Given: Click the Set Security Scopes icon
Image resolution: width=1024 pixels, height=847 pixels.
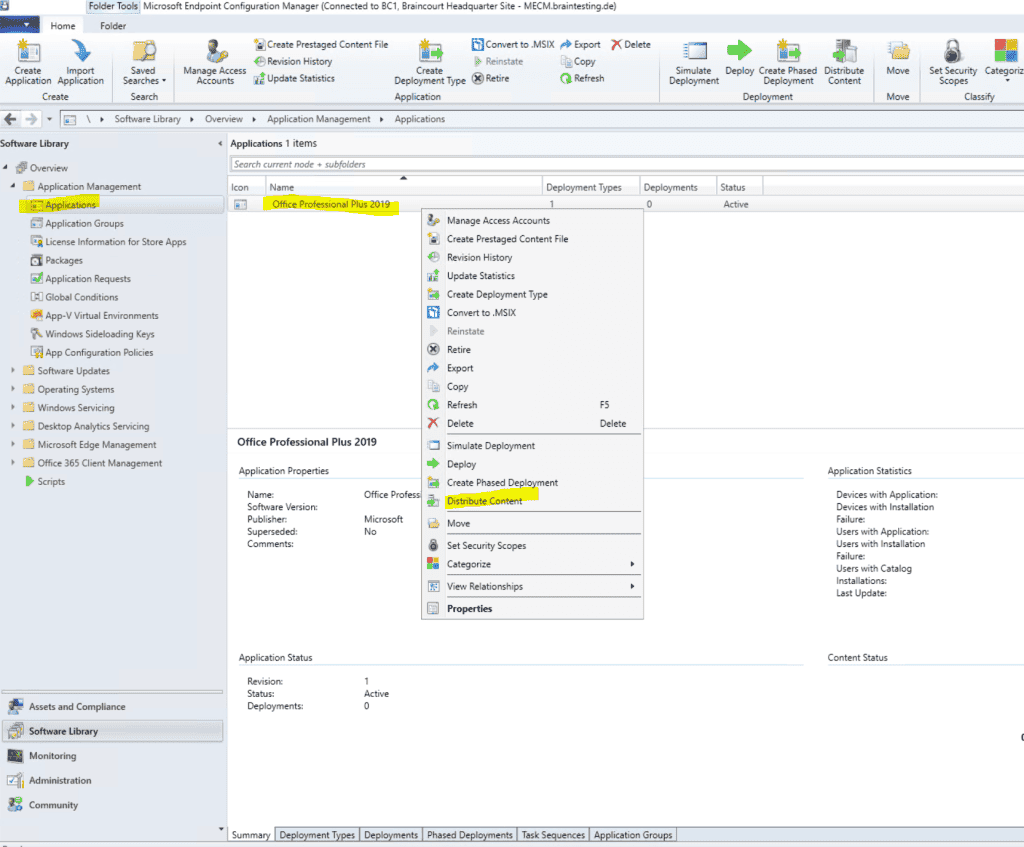Looking at the screenshot, I should pos(952,60).
